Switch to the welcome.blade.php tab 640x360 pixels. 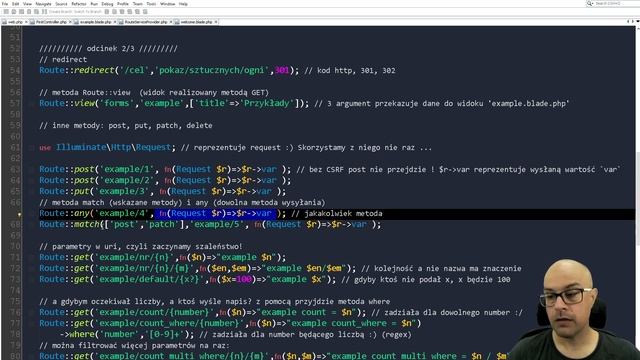click(196, 22)
